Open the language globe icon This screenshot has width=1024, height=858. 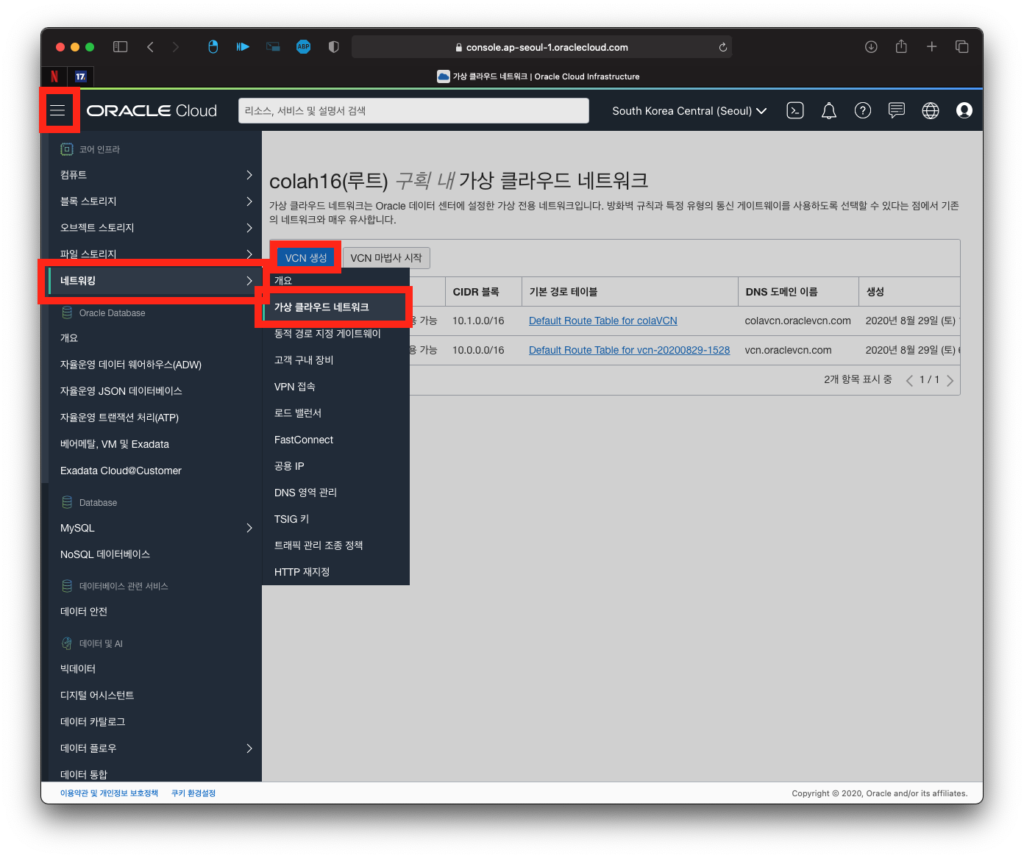(x=930, y=111)
